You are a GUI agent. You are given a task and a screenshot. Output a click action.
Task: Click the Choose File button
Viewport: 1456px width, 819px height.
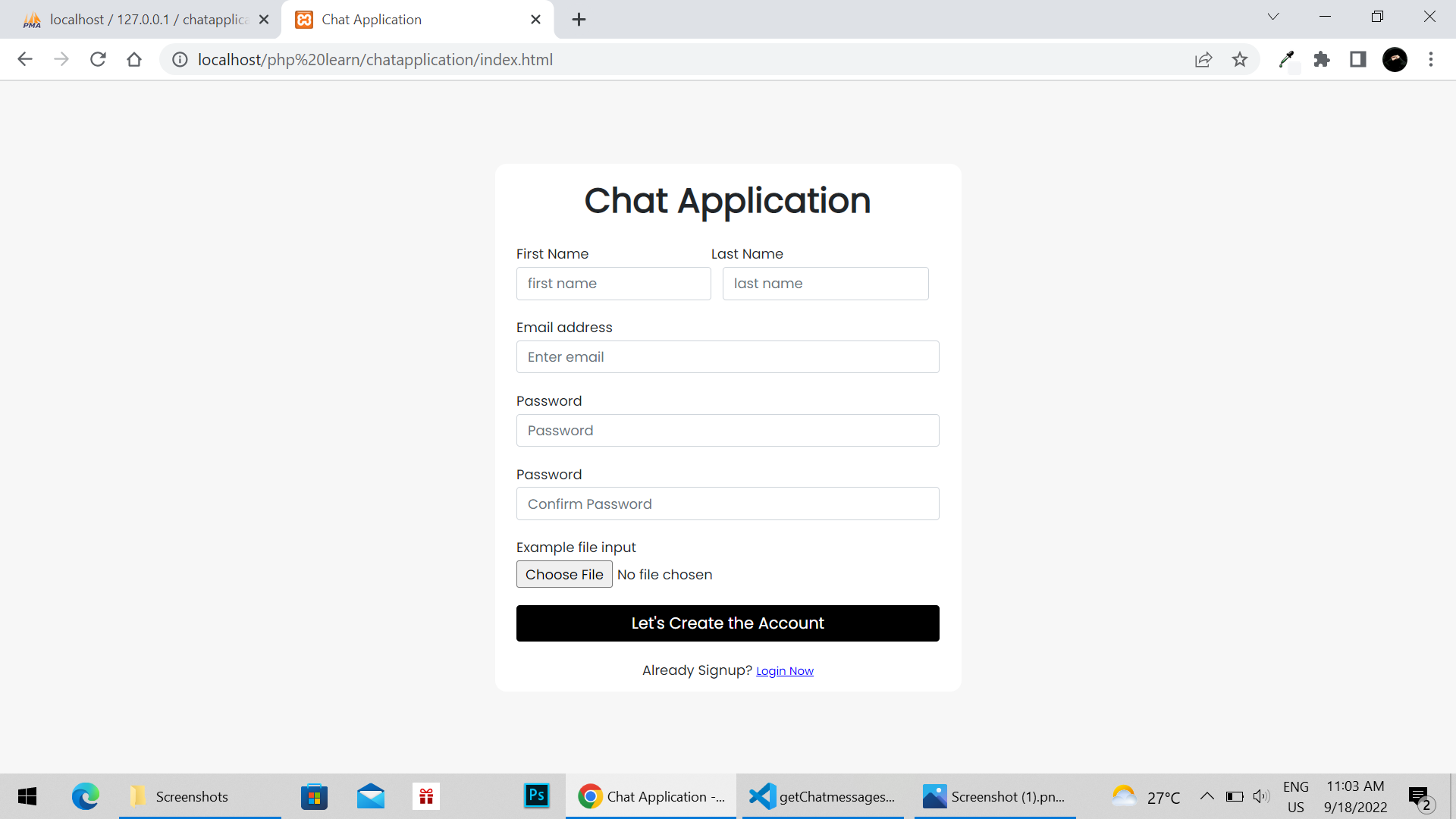(564, 575)
